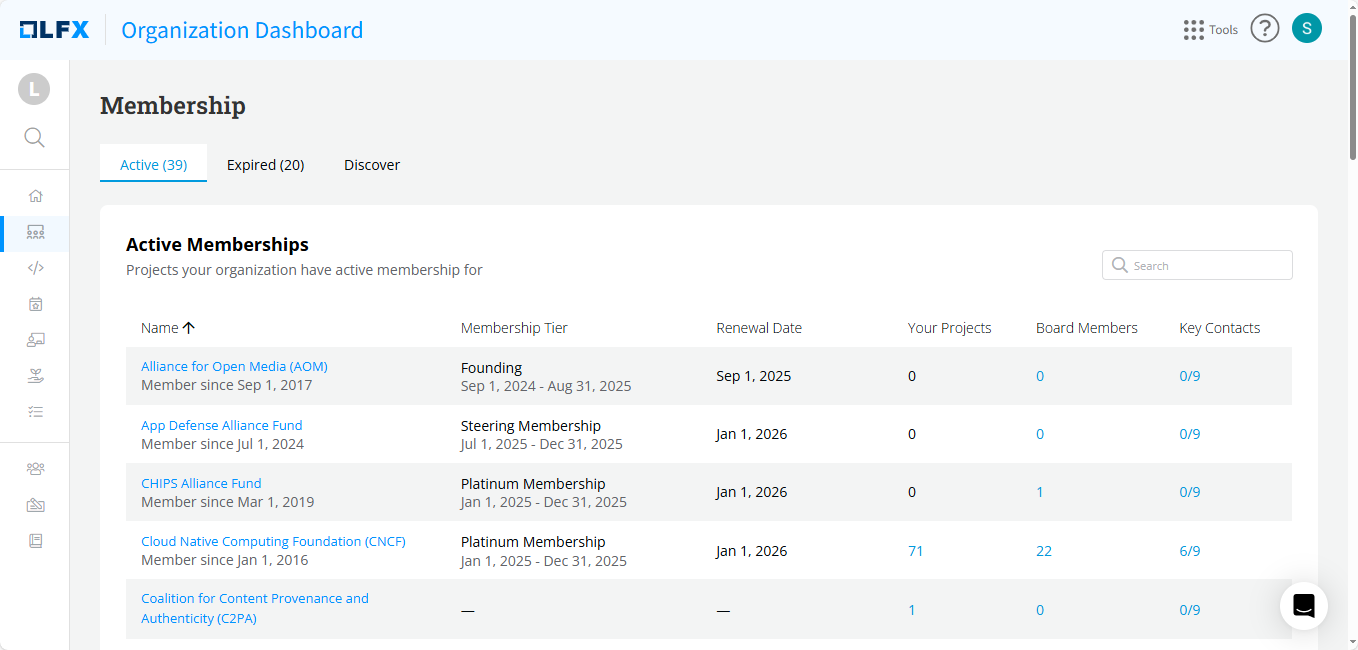Viewport: 1358px width, 650px height.
Task: Click the user avatar S in header
Action: pos(1306,29)
